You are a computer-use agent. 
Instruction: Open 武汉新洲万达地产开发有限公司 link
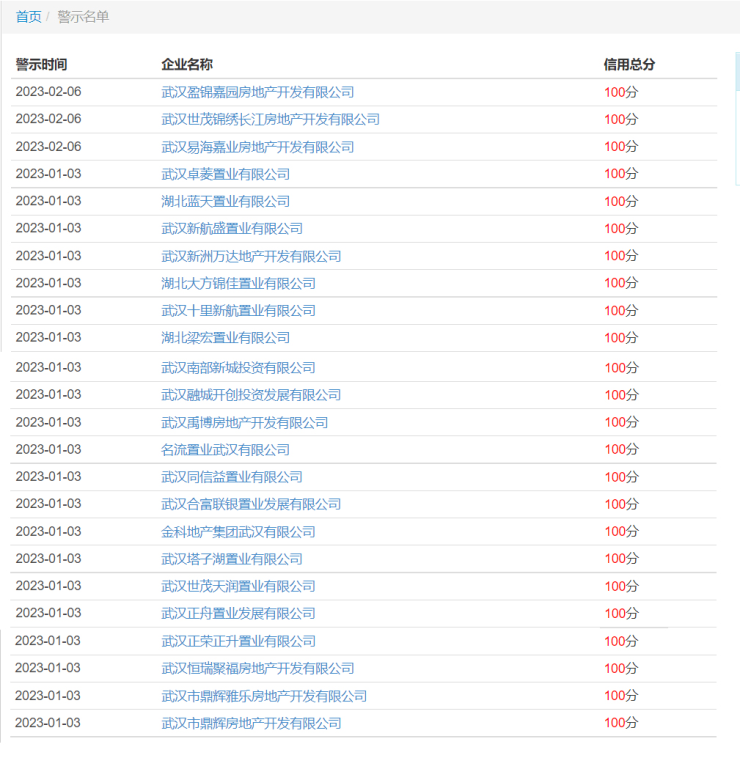(x=251, y=256)
